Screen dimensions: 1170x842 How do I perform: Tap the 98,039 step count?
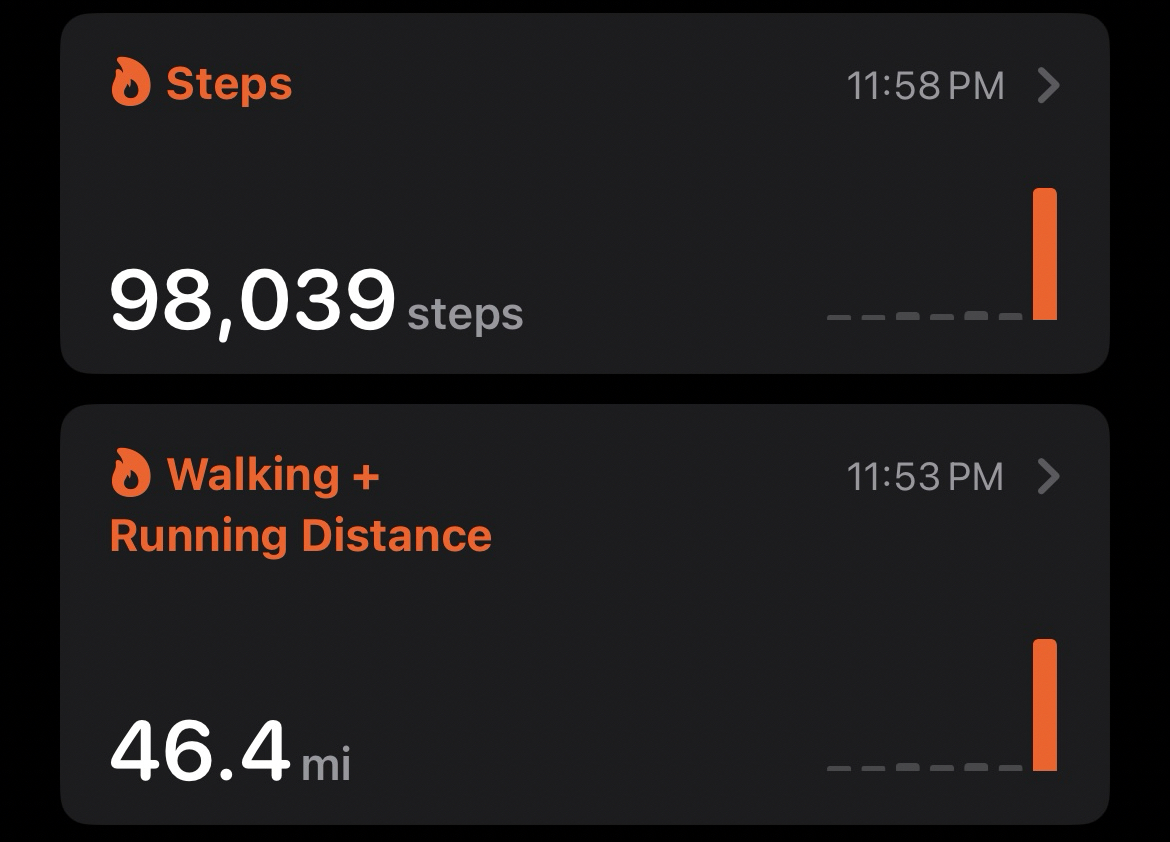tap(252, 300)
